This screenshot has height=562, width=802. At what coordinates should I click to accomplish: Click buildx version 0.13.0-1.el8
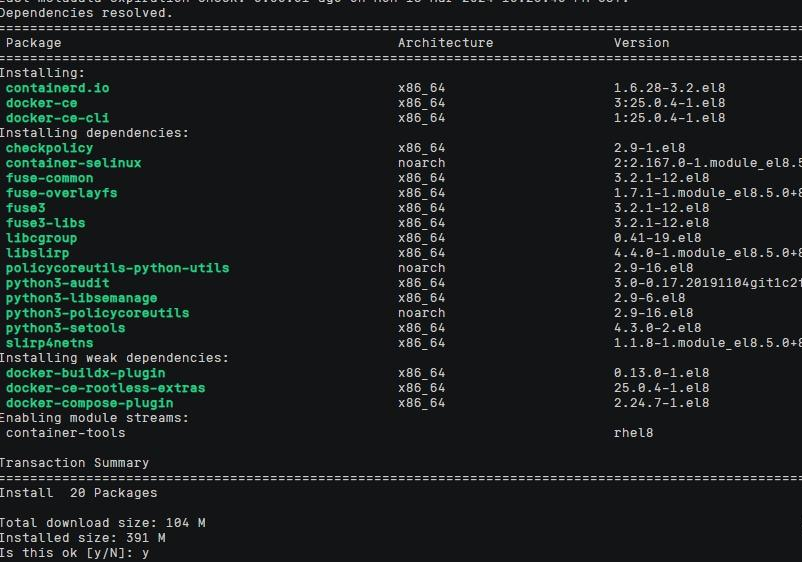pyautogui.click(x=661, y=373)
